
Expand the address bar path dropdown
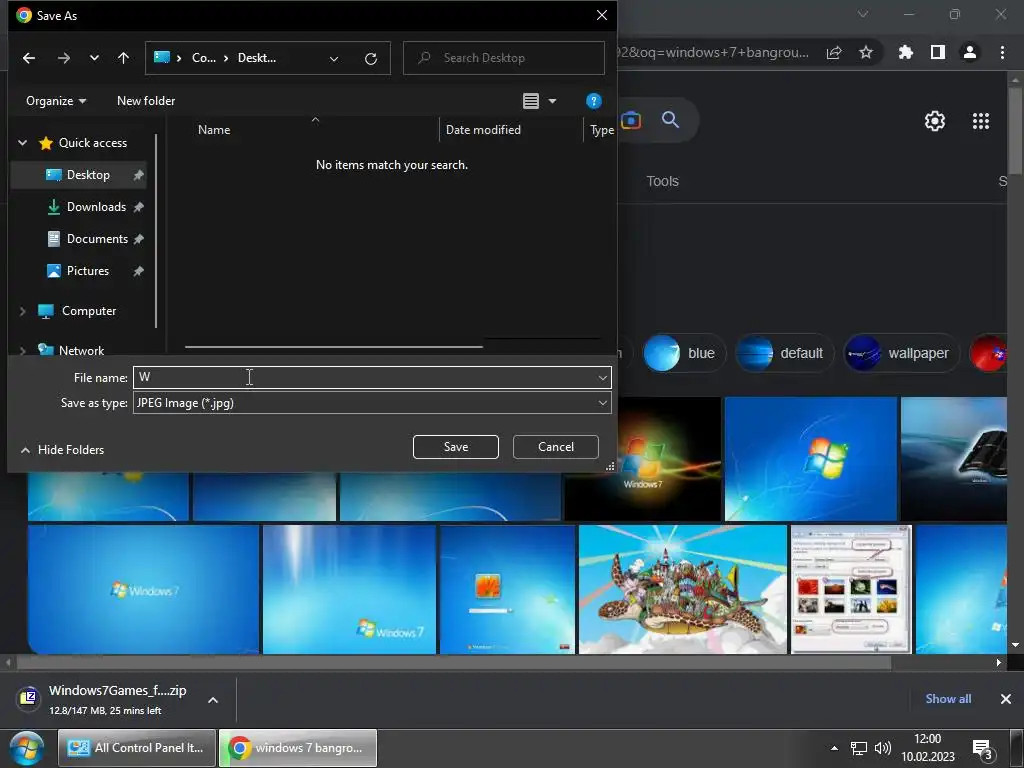point(334,59)
